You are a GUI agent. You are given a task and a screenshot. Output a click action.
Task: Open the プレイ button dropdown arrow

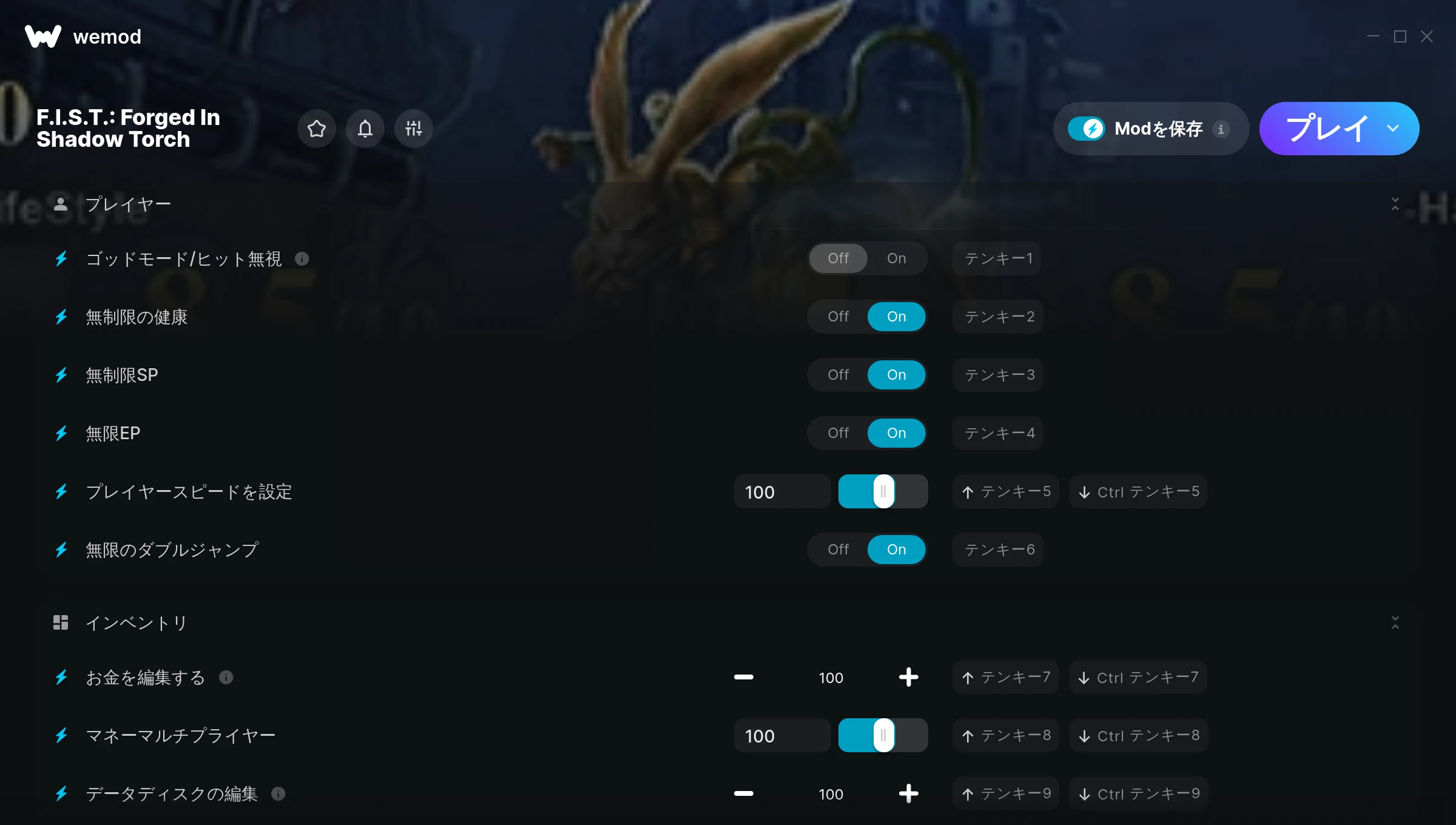pyautogui.click(x=1393, y=129)
